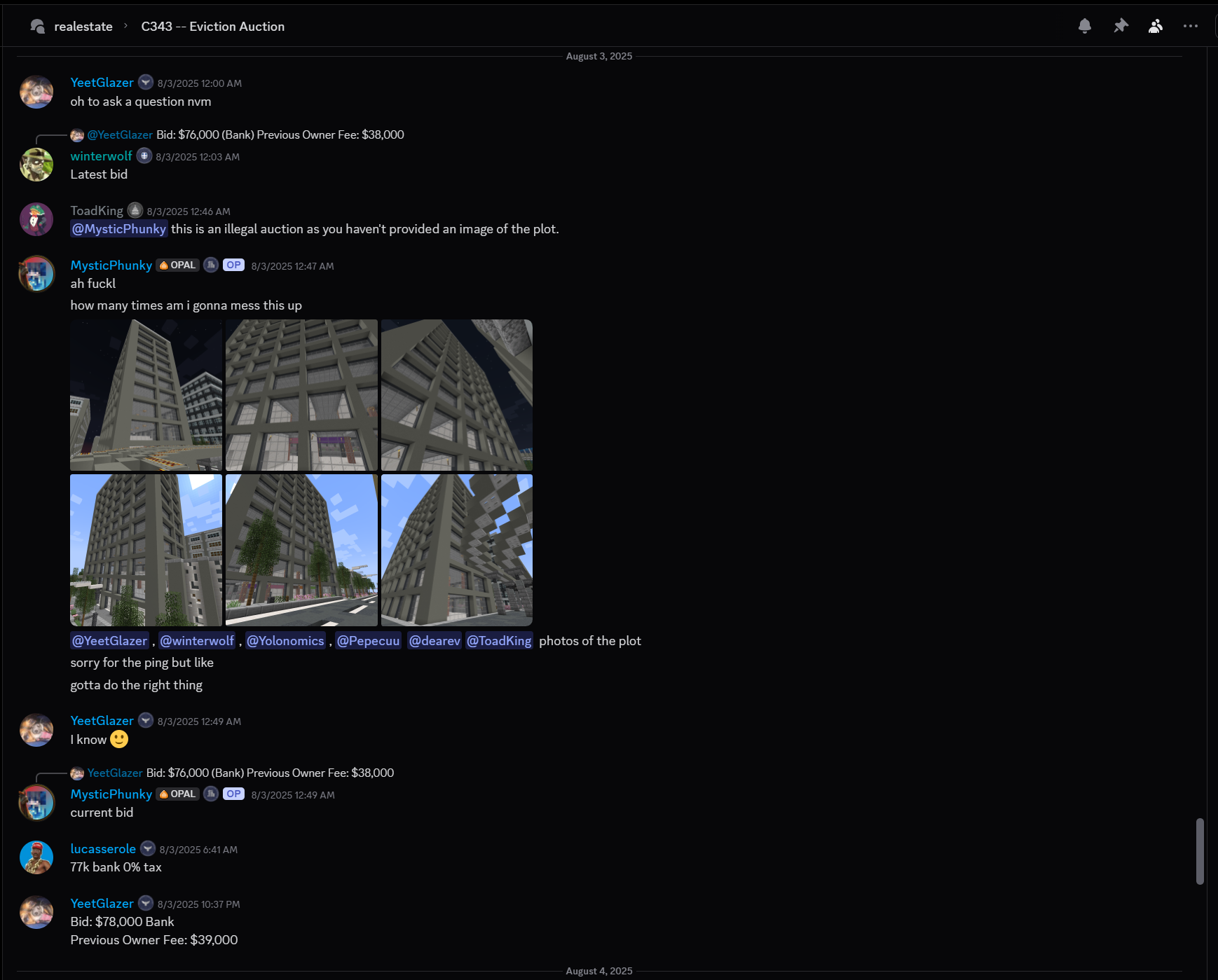Open lucasserole's avatar profile
1218x980 pixels.
pos(36,857)
